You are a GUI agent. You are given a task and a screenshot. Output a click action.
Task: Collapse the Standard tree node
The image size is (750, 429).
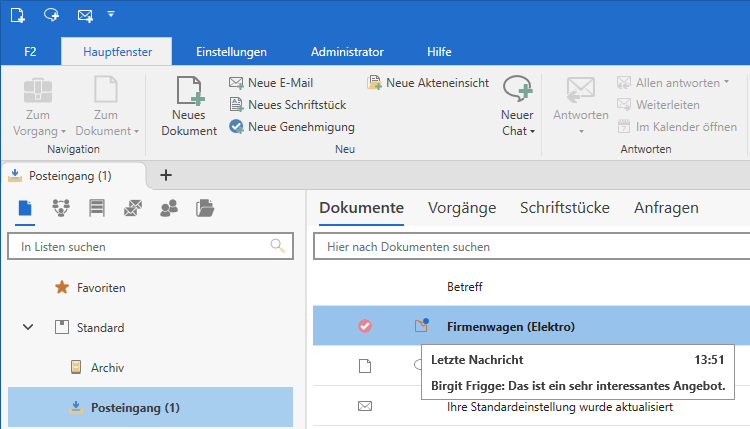(28, 327)
